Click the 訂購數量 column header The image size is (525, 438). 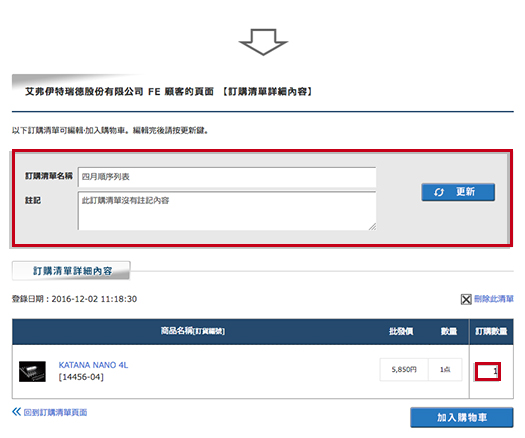coord(491,332)
